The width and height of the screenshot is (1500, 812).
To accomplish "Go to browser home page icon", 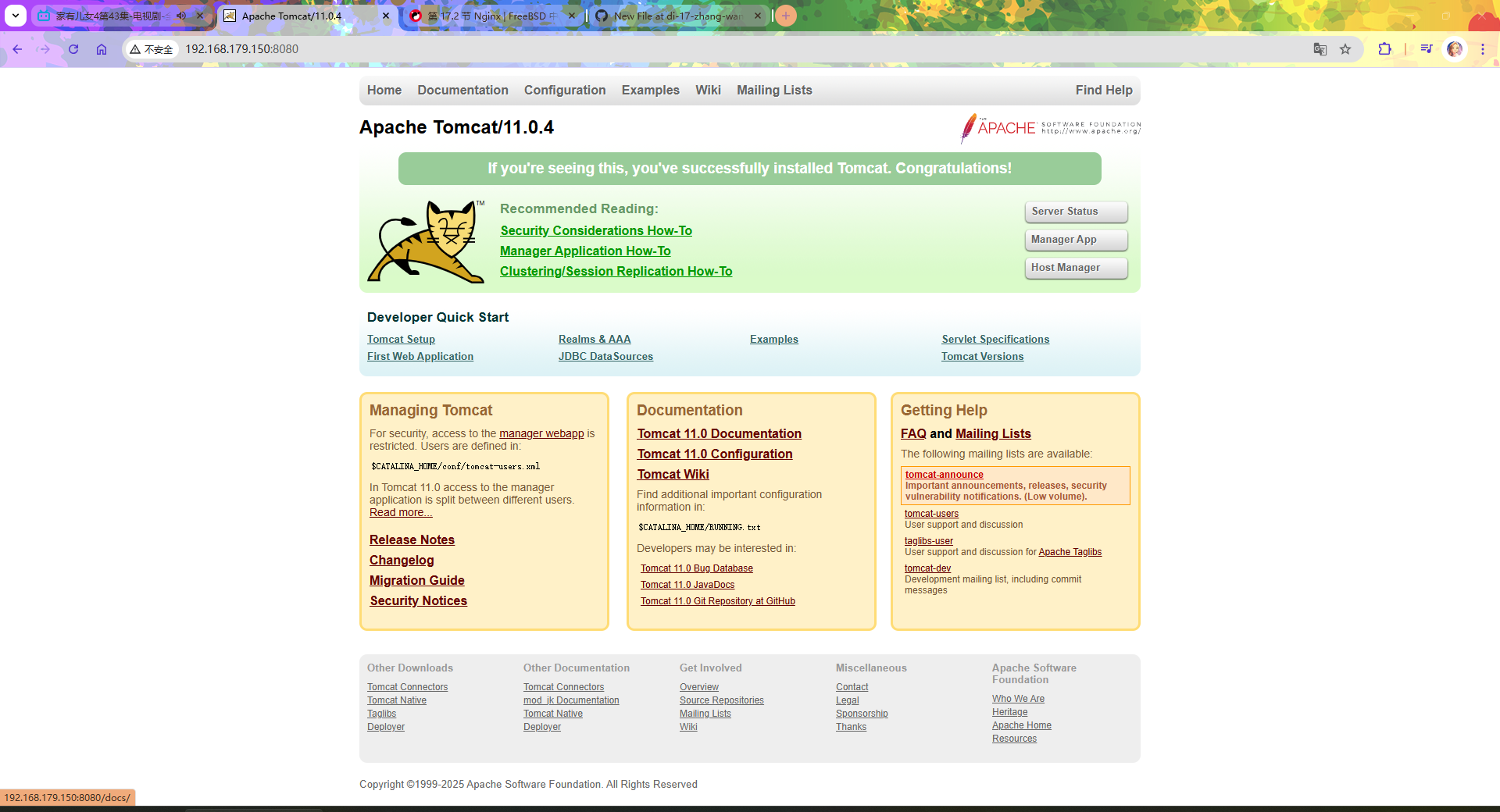I will click(x=102, y=49).
